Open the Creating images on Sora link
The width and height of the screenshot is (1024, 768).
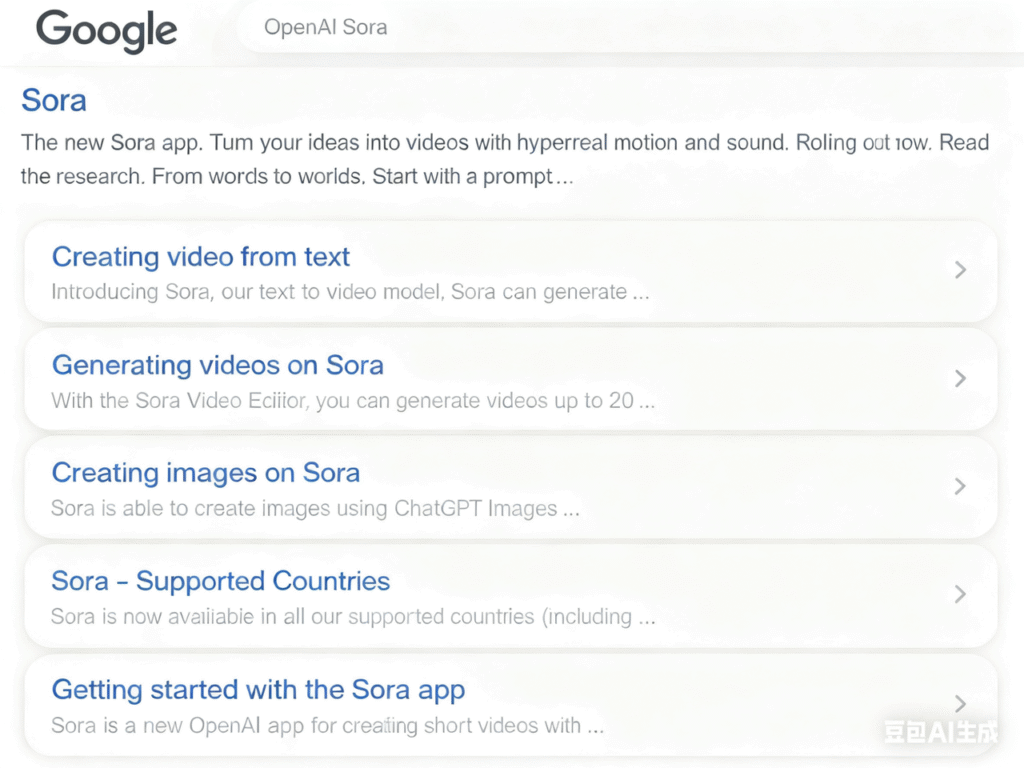coord(205,473)
